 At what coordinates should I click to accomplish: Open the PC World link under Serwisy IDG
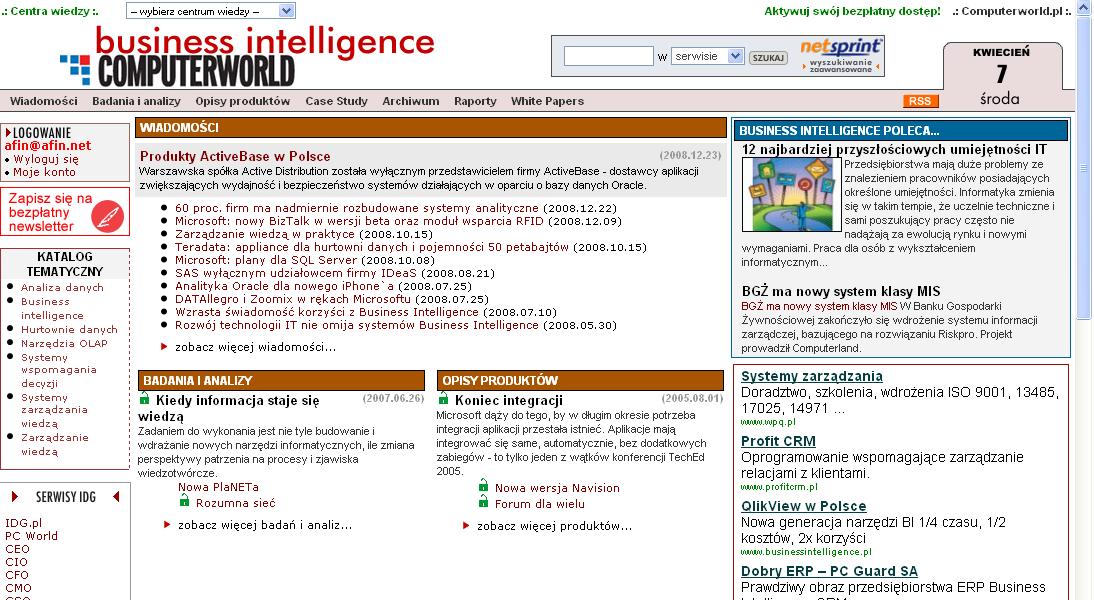point(31,536)
